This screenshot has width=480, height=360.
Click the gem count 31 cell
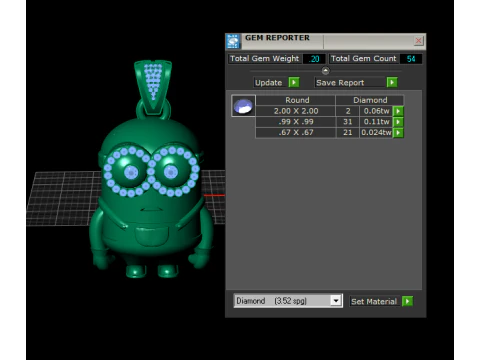[348, 122]
